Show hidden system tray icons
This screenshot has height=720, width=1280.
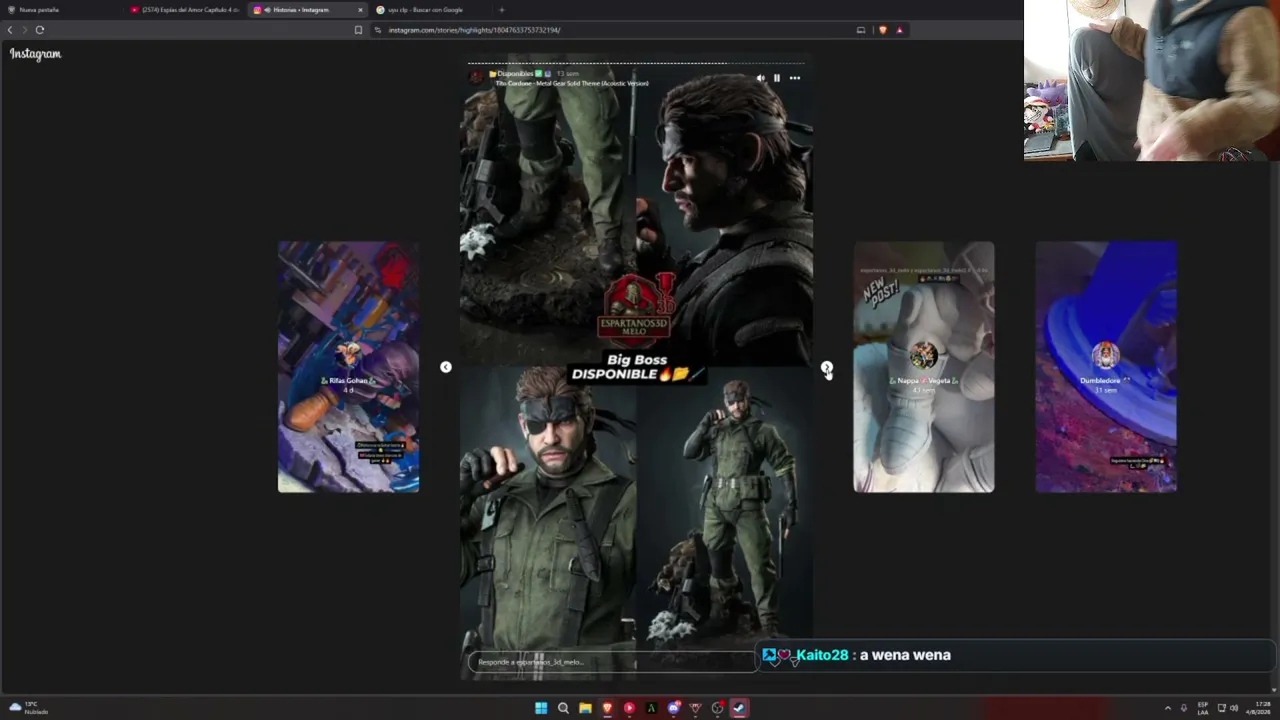[1167, 708]
